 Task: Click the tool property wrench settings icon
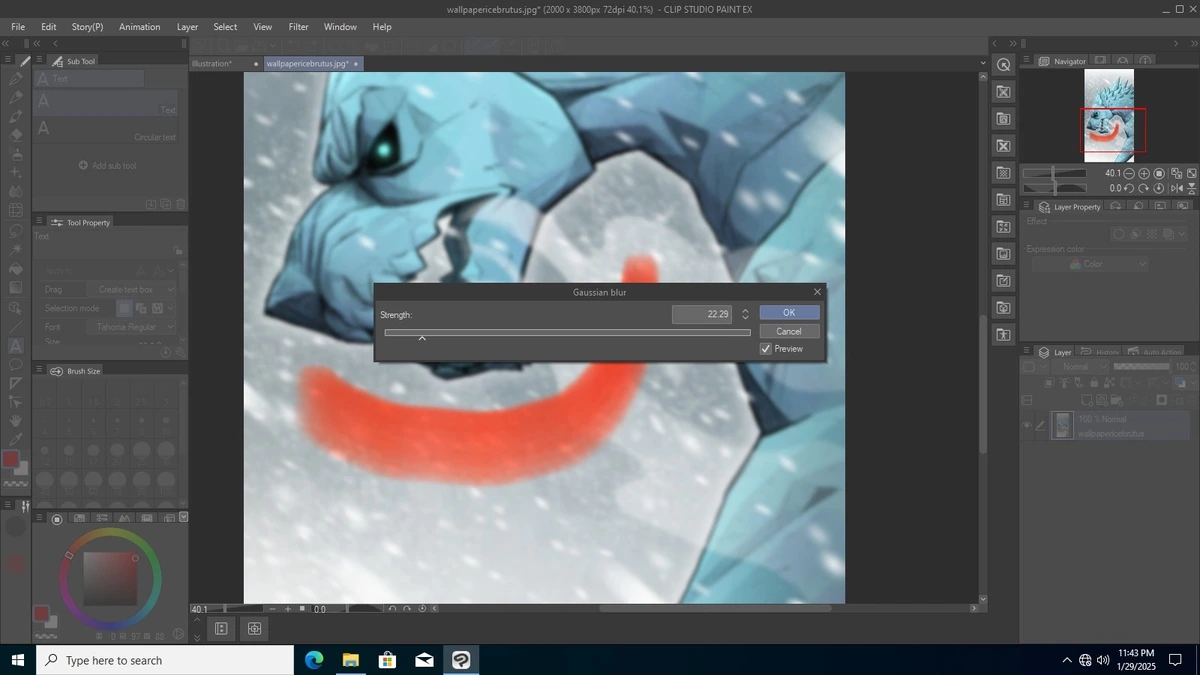coord(179,353)
